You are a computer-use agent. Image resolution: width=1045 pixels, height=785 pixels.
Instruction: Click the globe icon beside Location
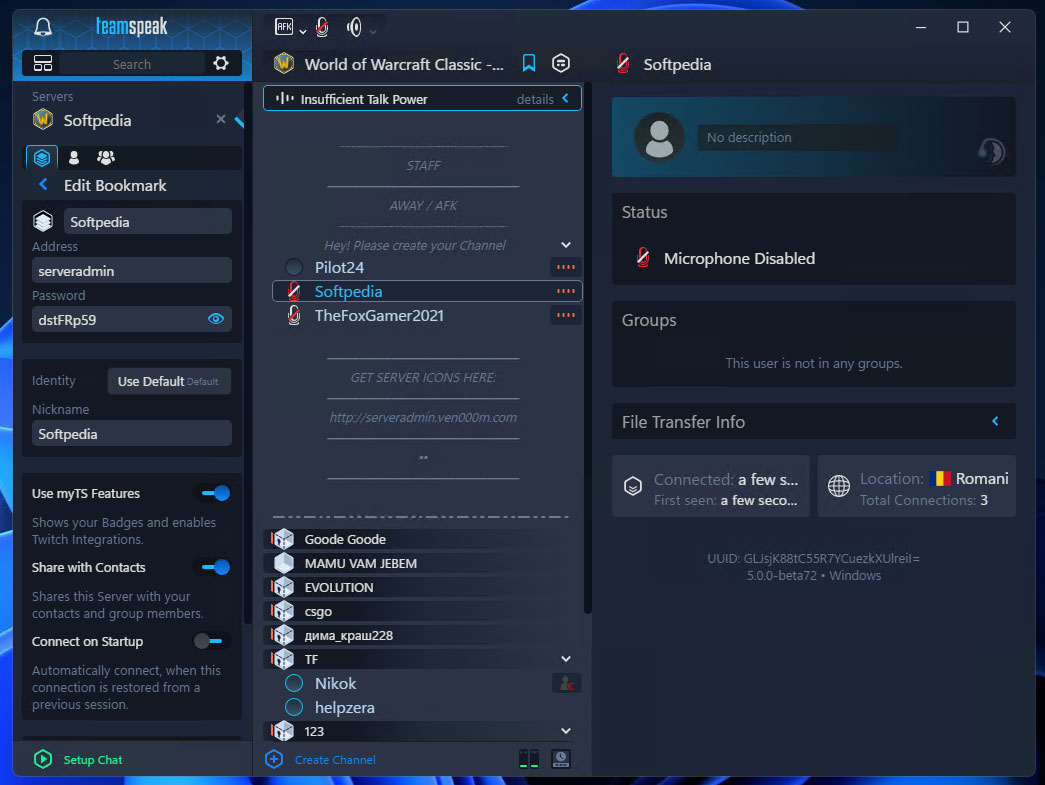(x=839, y=486)
